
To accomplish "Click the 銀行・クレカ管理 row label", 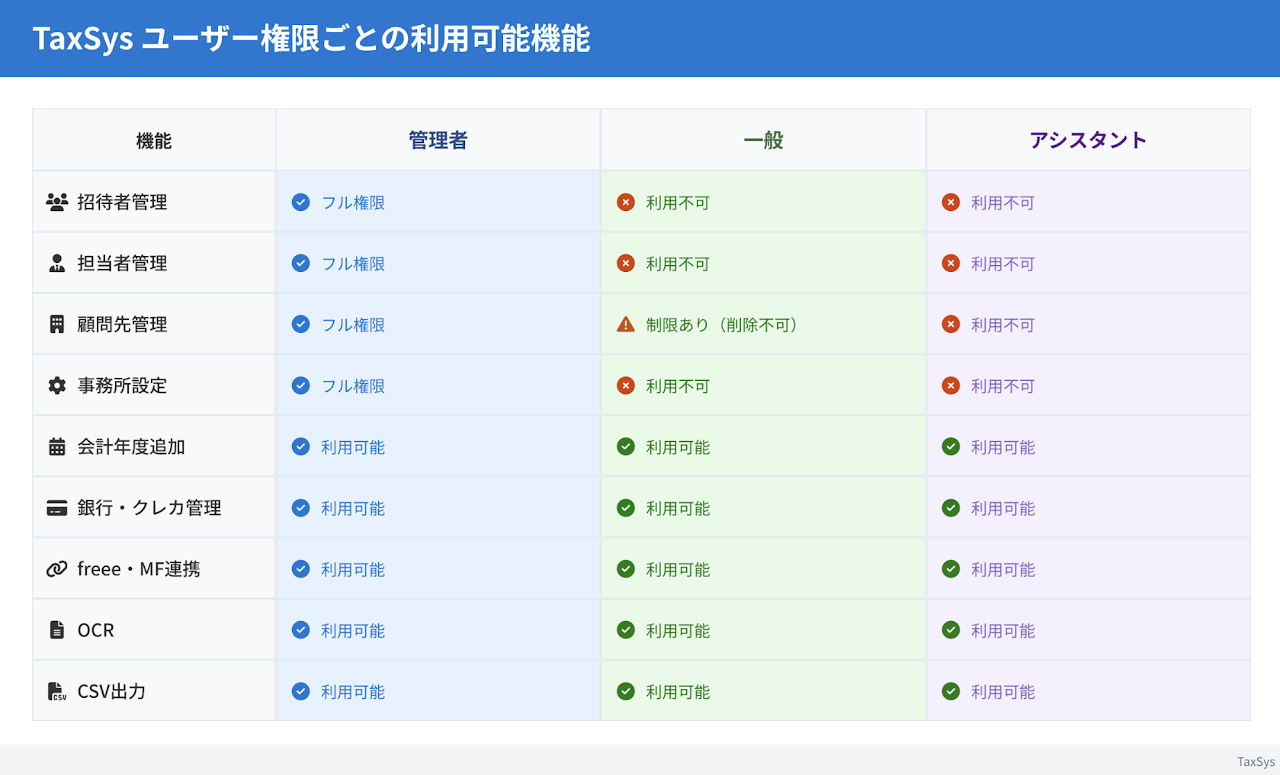I will pyautogui.click(x=149, y=507).
